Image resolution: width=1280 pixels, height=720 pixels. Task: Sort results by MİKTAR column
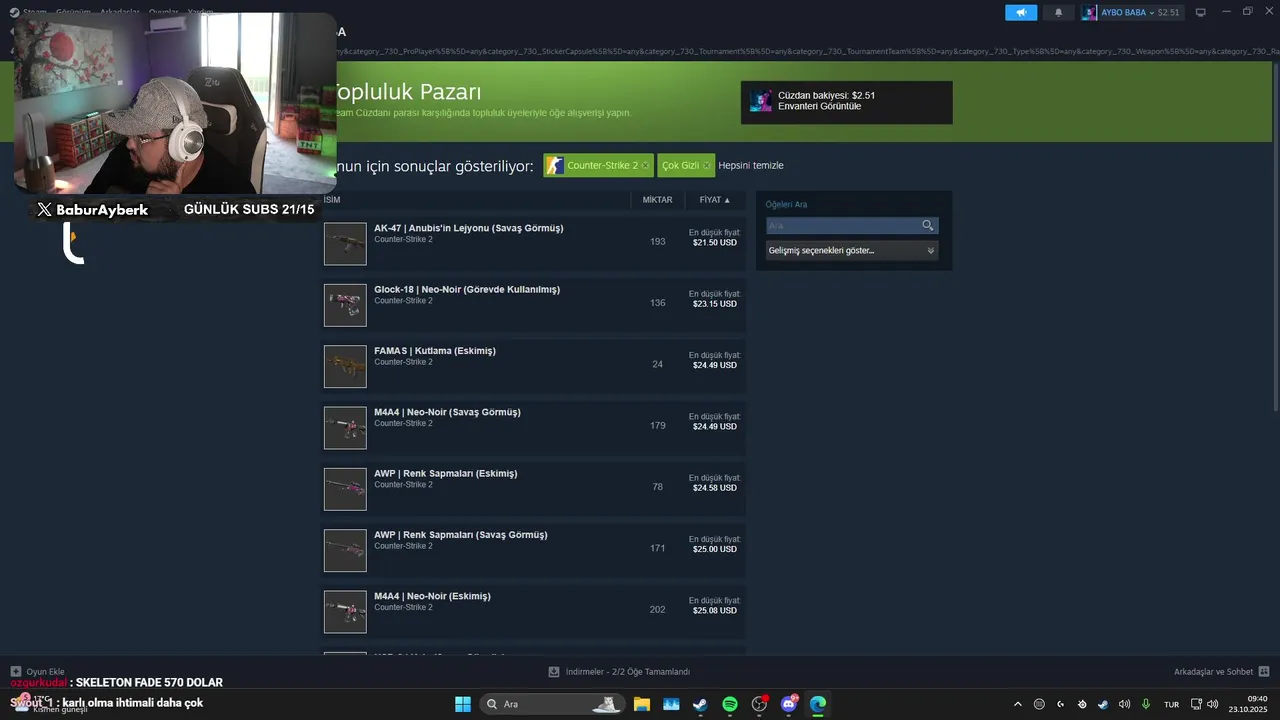click(x=657, y=200)
